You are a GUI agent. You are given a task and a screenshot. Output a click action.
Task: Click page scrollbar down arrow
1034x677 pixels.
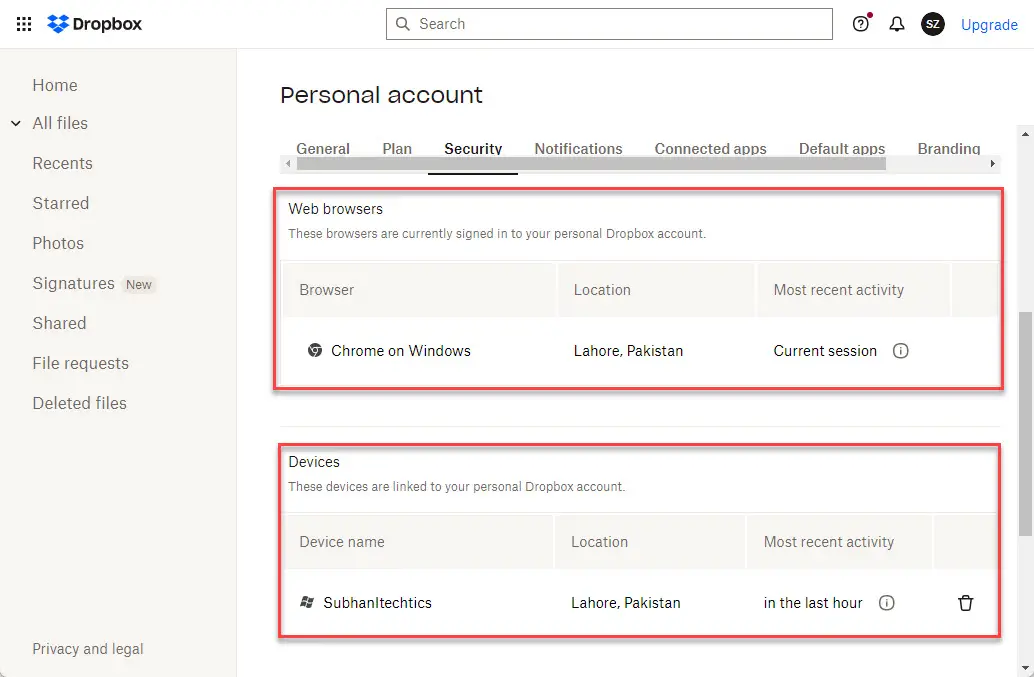click(1025, 668)
